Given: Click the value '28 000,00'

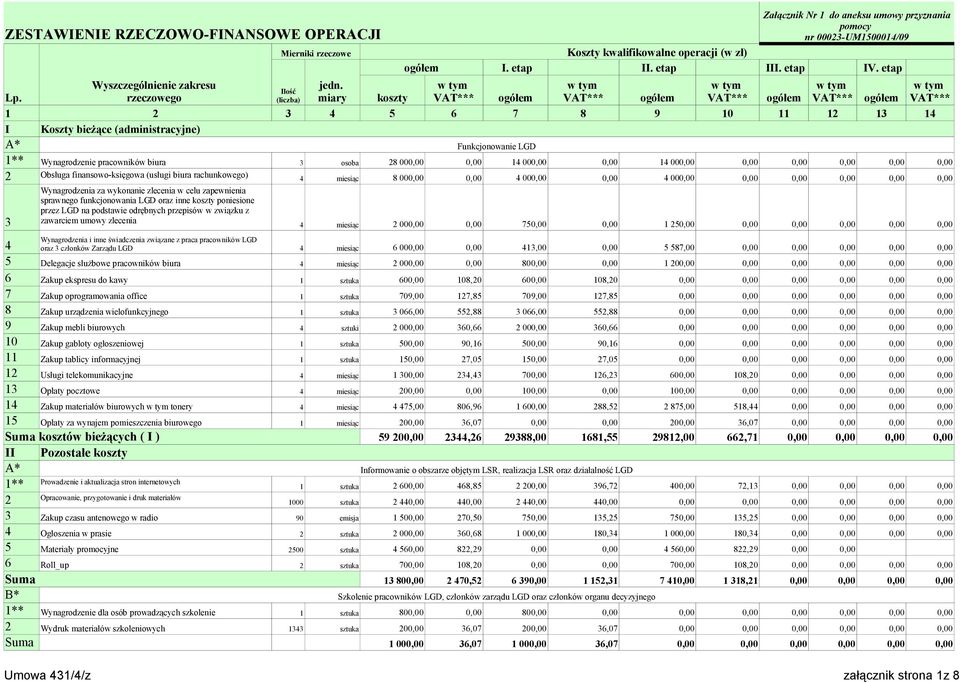Looking at the screenshot, I should (406, 163).
